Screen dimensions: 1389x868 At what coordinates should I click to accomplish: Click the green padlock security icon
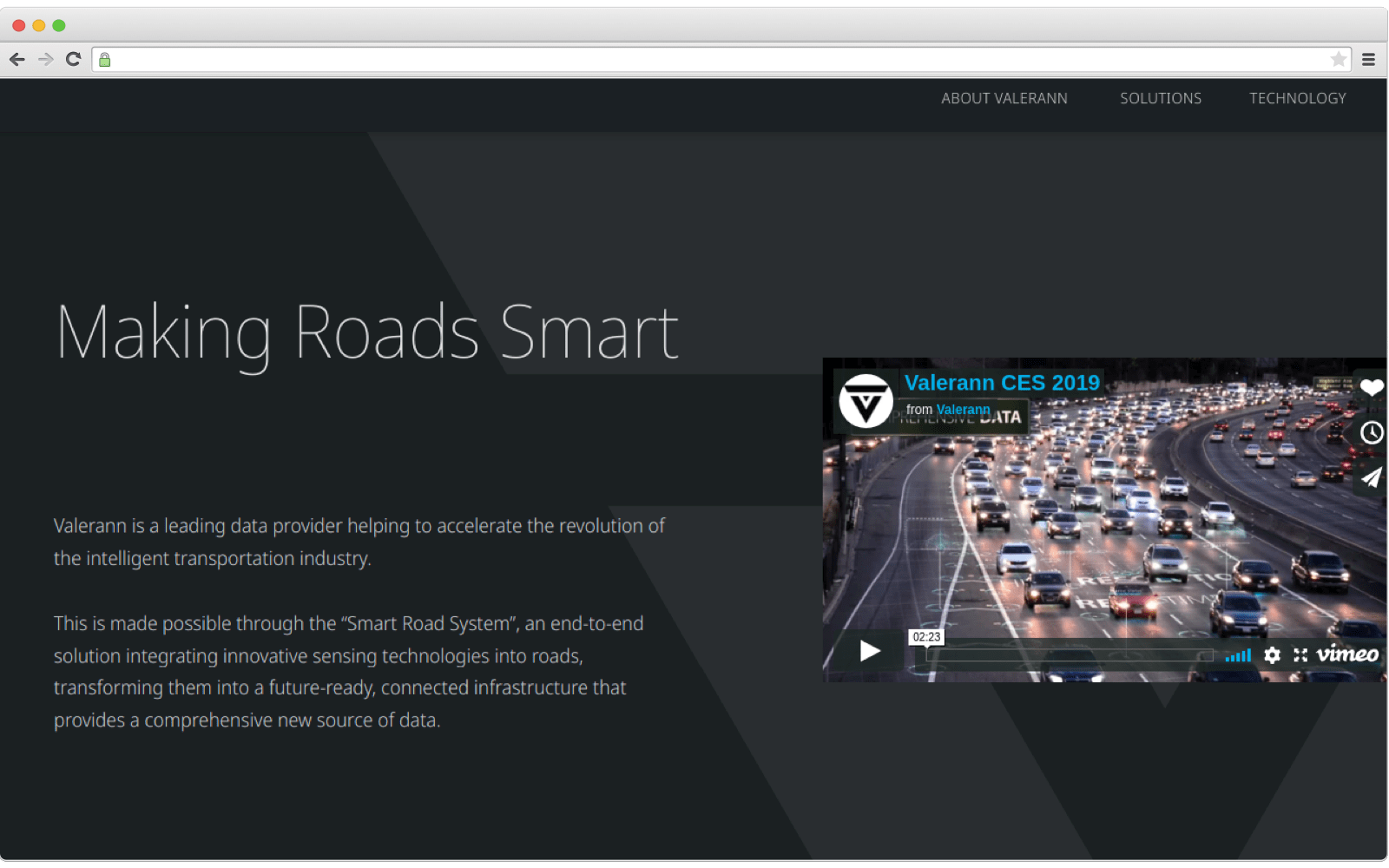pos(105,60)
